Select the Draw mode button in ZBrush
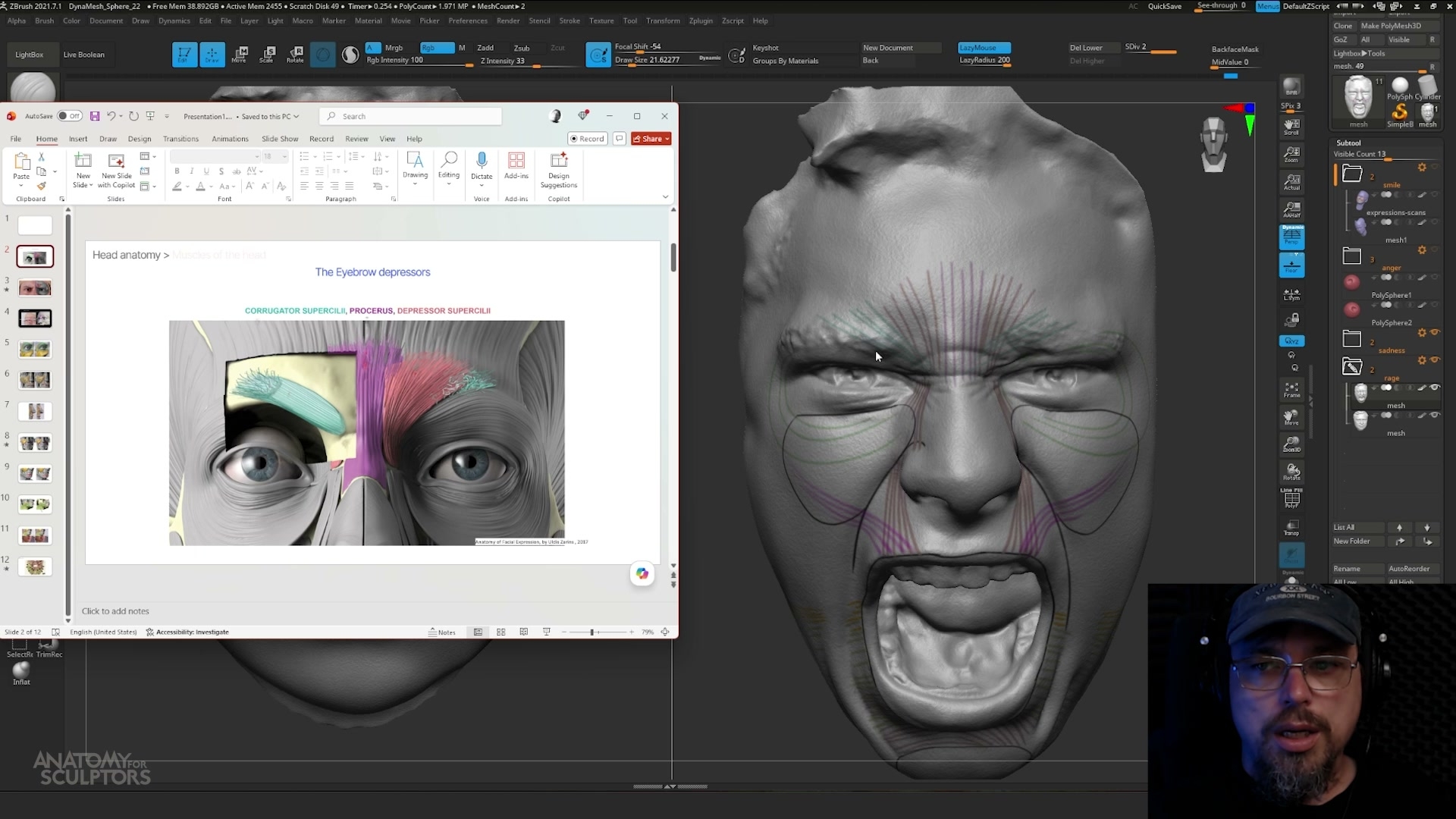The width and height of the screenshot is (1456, 819). [x=212, y=55]
